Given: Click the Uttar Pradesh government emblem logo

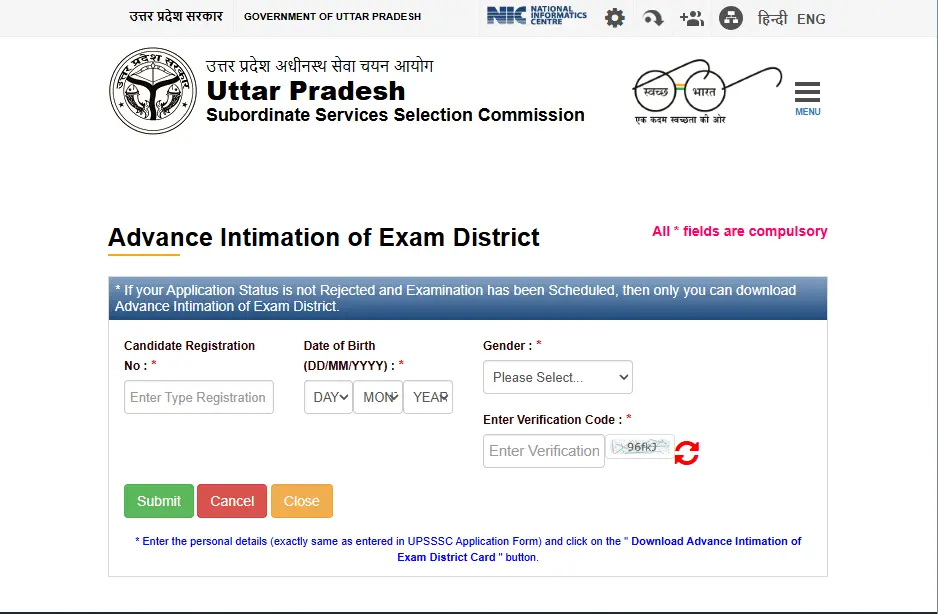Looking at the screenshot, I should pos(153,91).
